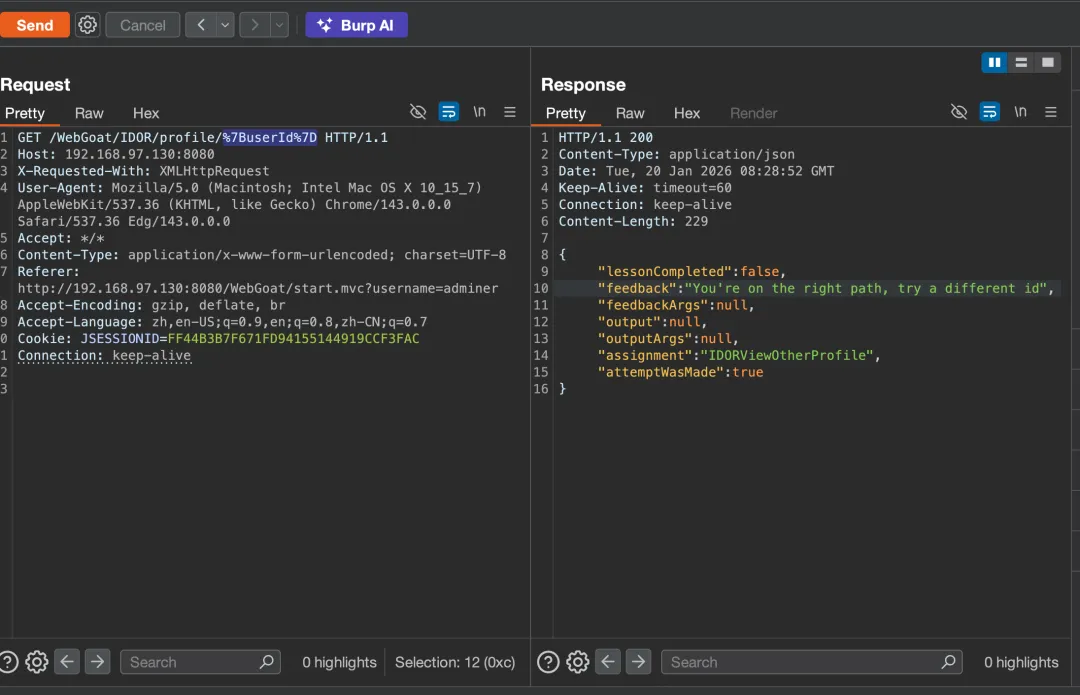Toggle line wrap icon in Request pane
Screen dimensions: 1080x695
449,112
